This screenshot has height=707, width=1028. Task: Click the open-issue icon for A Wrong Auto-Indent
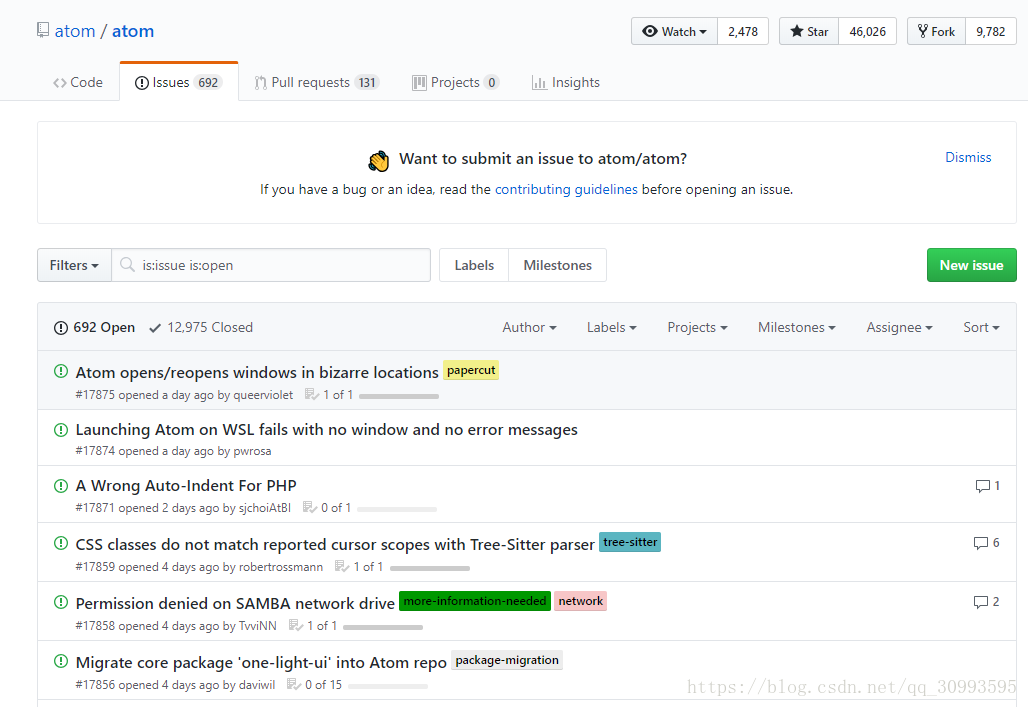(x=61, y=486)
